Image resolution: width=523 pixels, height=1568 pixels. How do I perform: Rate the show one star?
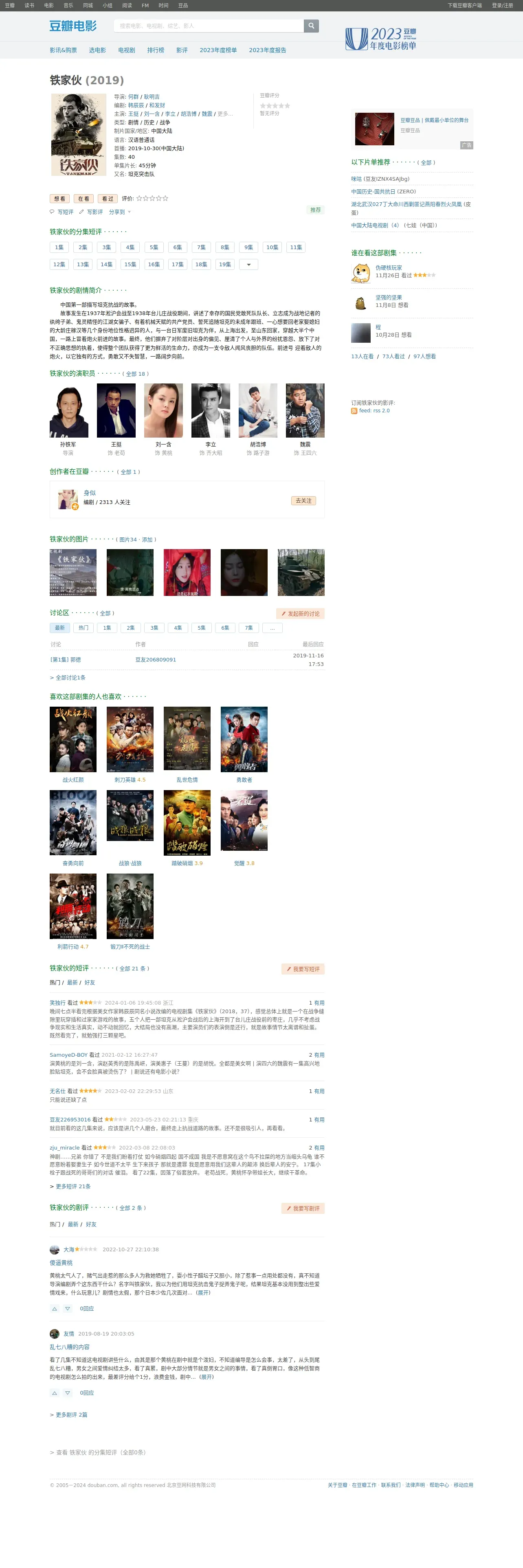click(x=139, y=198)
